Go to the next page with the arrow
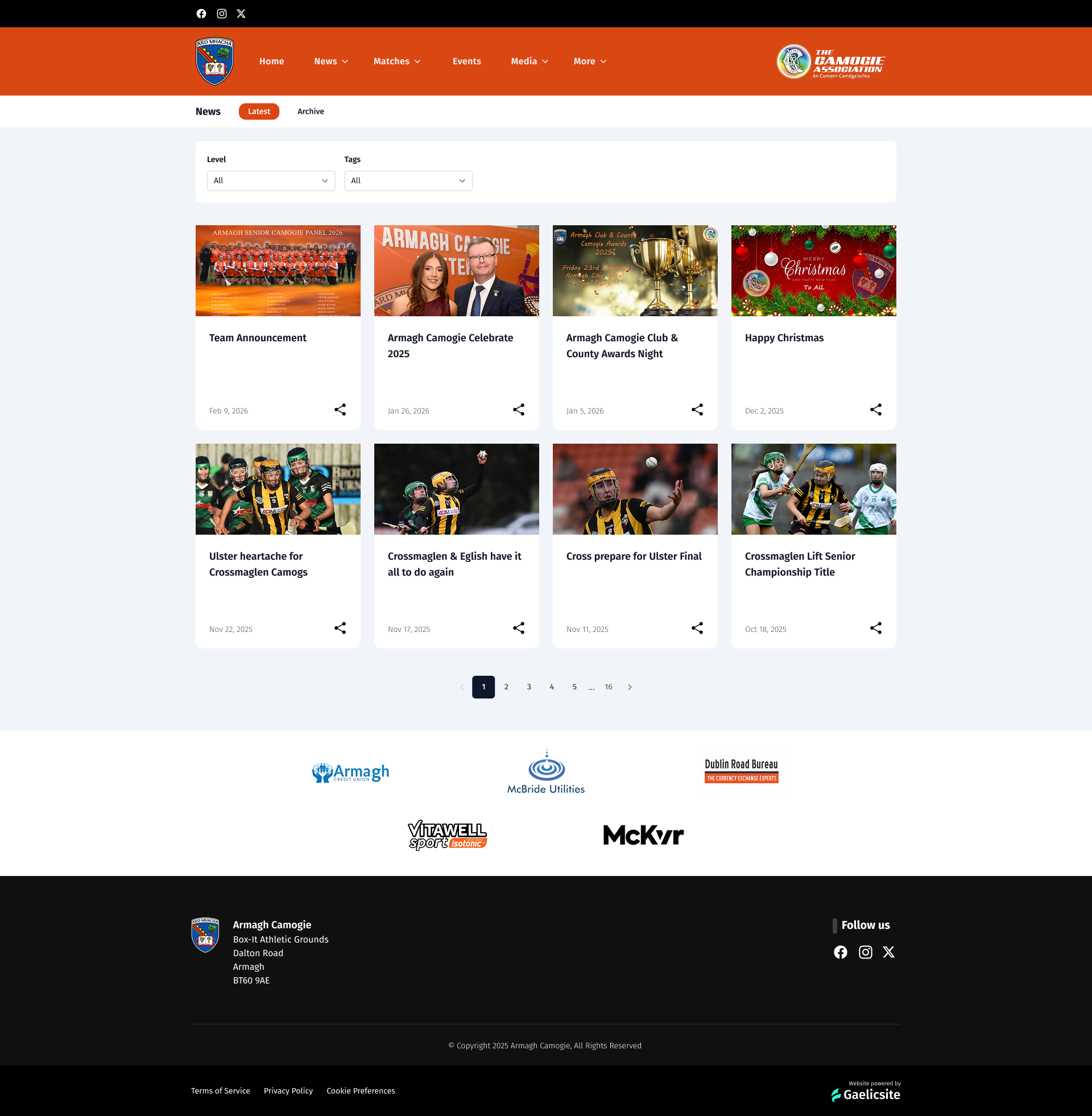 [630, 687]
